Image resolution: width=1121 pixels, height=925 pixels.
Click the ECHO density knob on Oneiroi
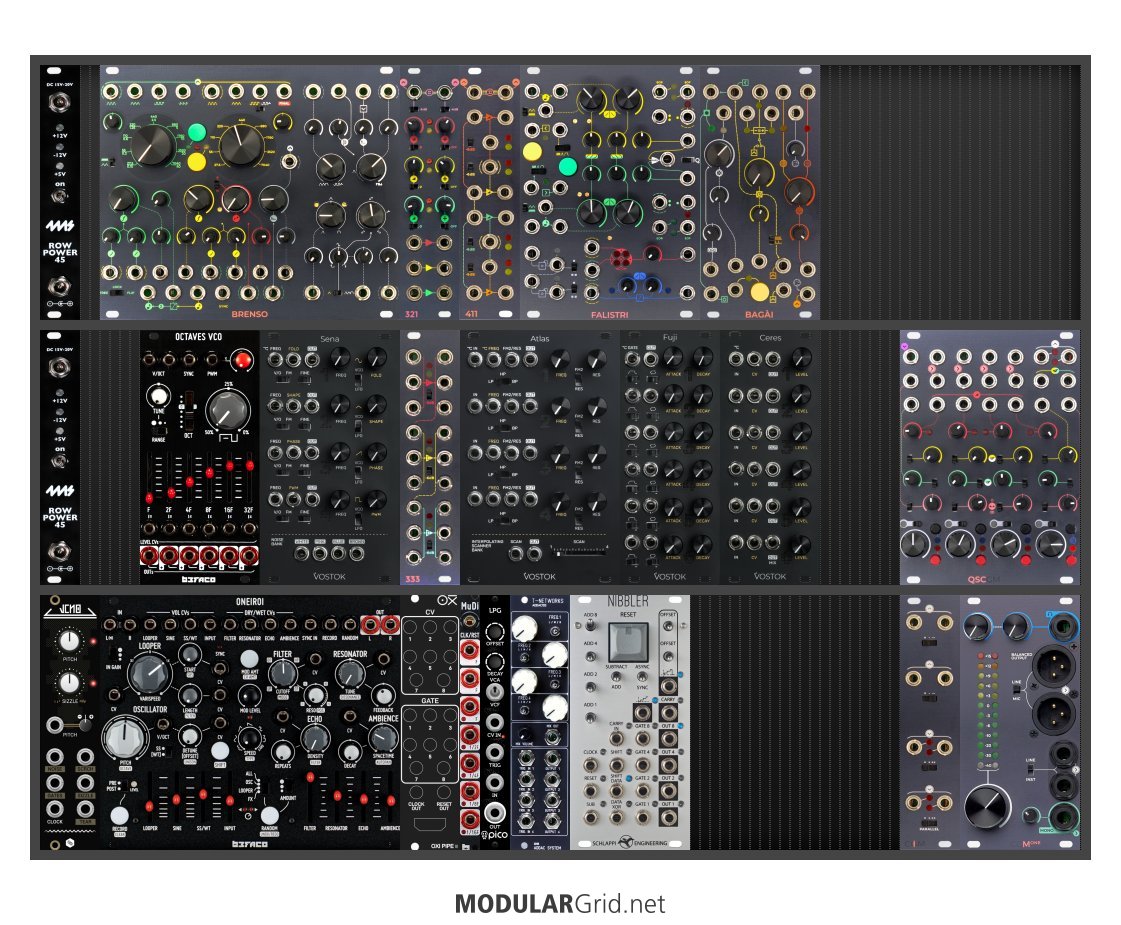315,738
